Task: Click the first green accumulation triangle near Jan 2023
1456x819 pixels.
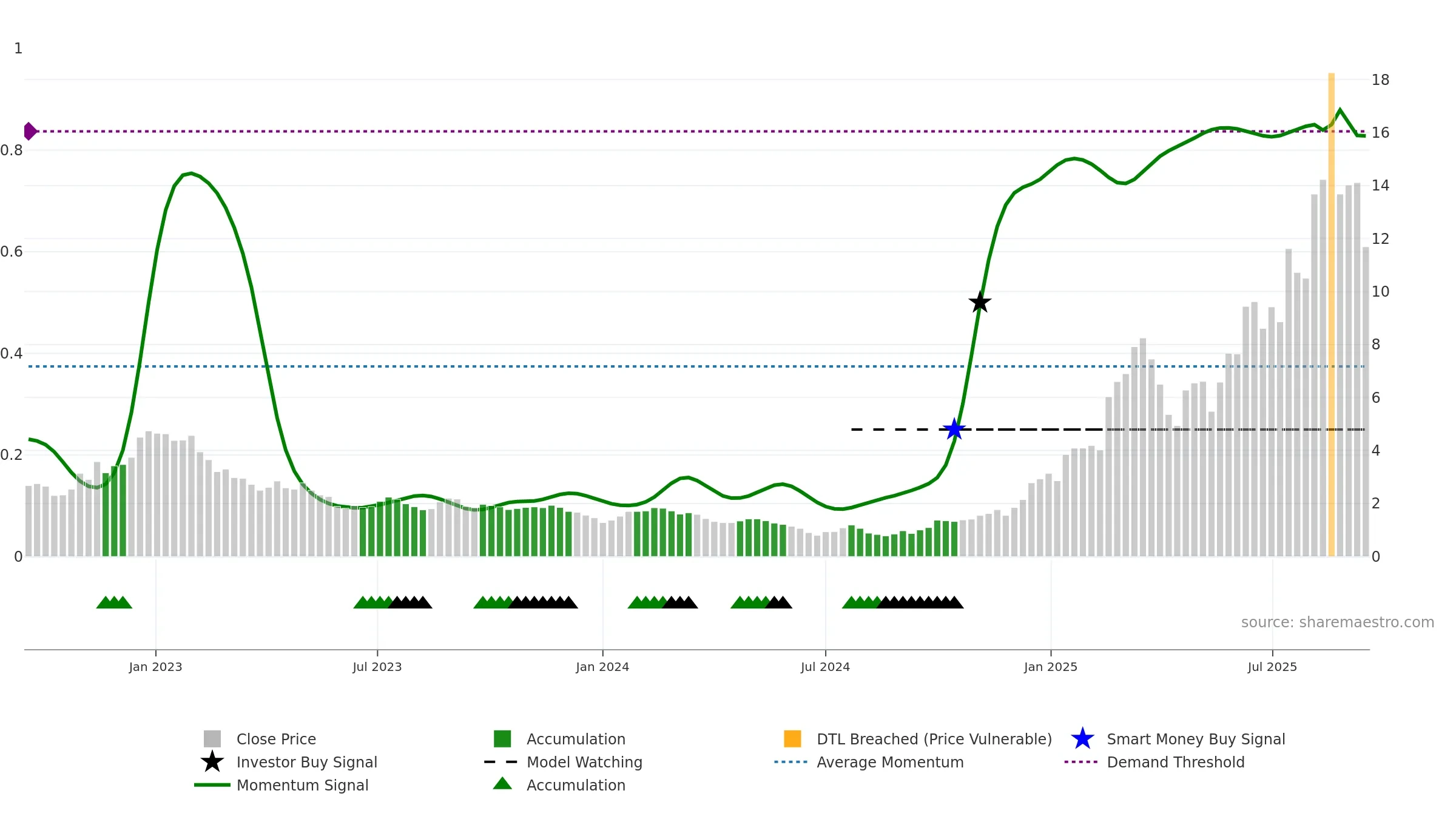Action: (104, 602)
